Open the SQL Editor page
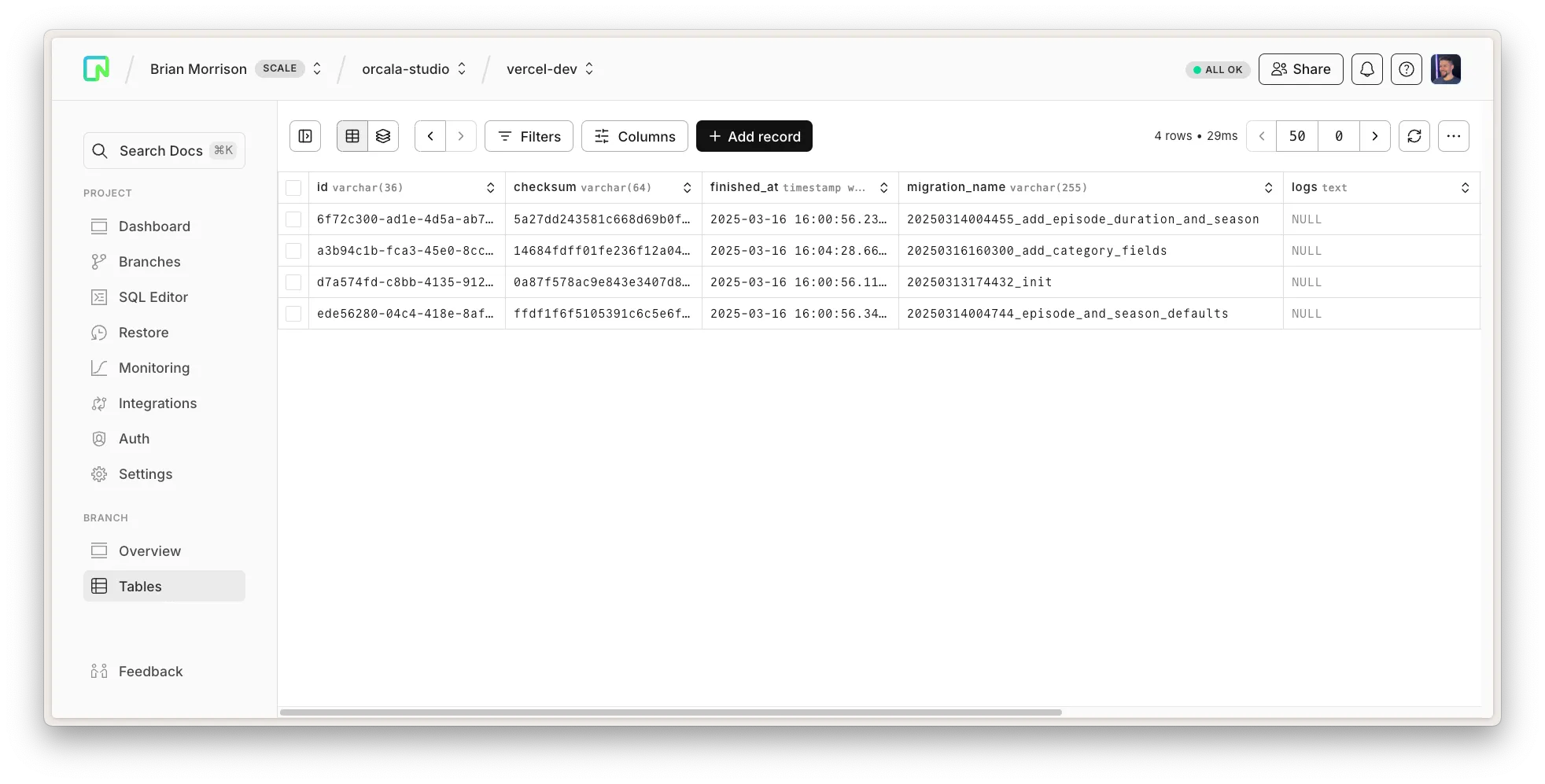This screenshot has width=1545, height=784. coord(164,297)
